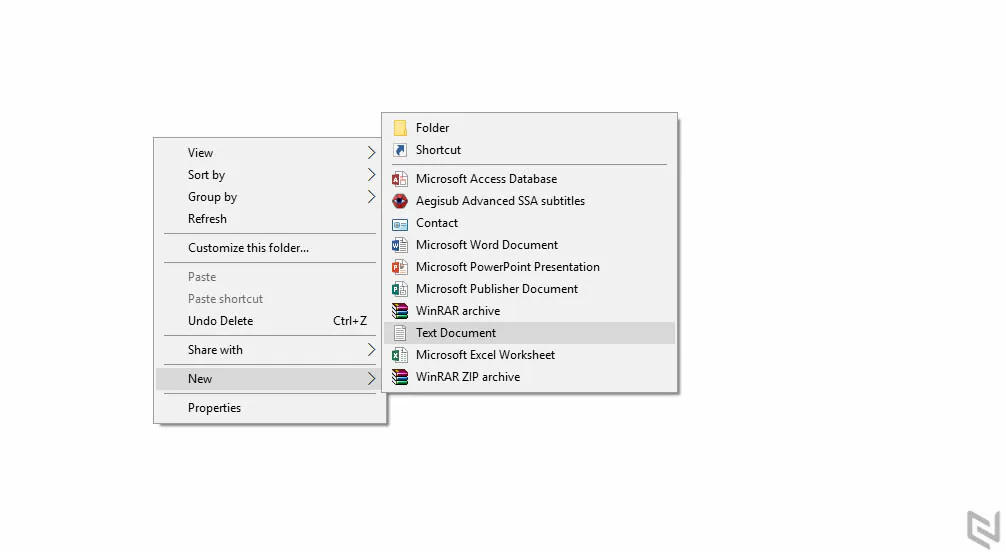This screenshot has width=1006, height=552.
Task: Select the Contact label
Action: tap(437, 223)
